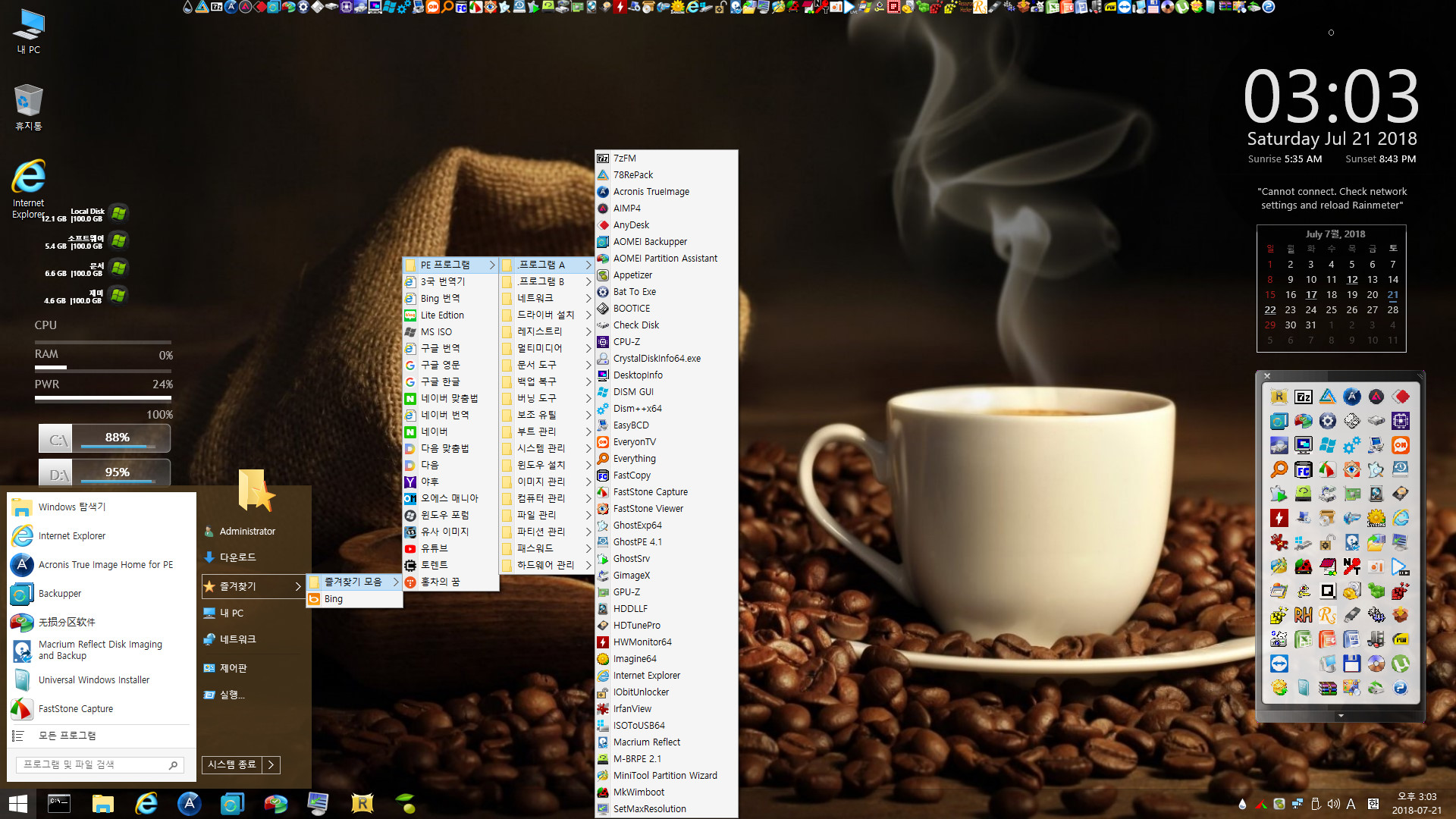The width and height of the screenshot is (1456, 819).
Task: Expand PE 프로그램 submenu
Action: (x=449, y=264)
